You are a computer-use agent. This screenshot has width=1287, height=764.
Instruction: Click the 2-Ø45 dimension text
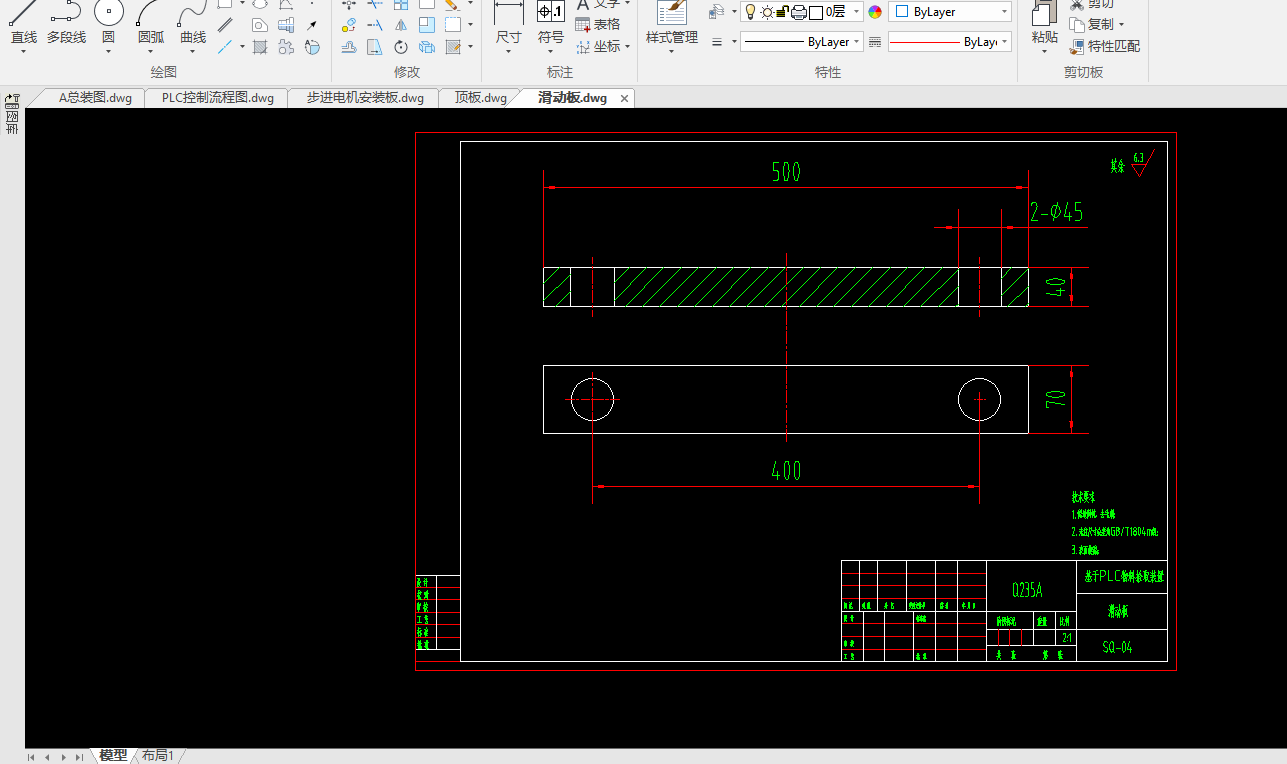pyautogui.click(x=1057, y=212)
